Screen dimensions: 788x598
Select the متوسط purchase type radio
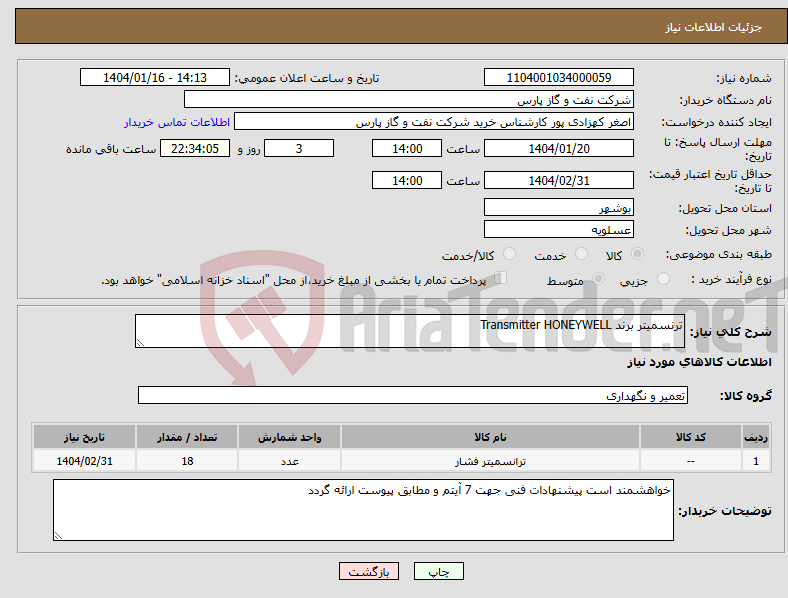pos(598,278)
